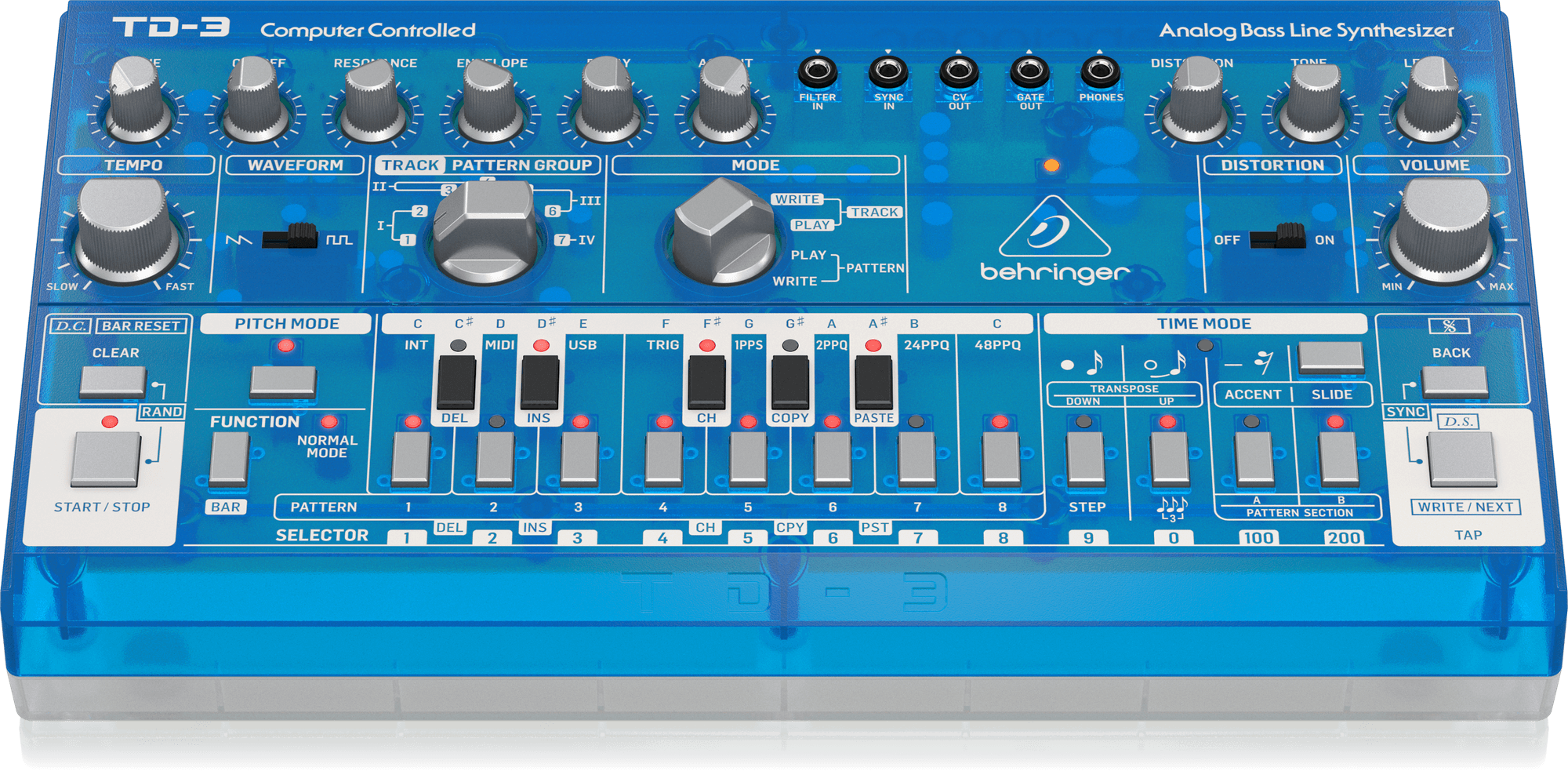Viewport: 1568px width, 771px height.
Task: Click the "SELECTOR" label
Action: [x=321, y=535]
